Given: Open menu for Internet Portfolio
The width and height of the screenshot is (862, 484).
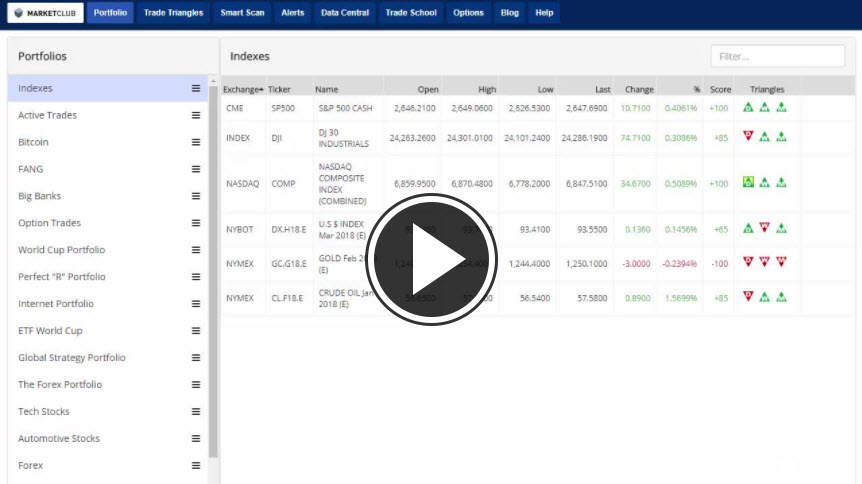Looking at the screenshot, I should [196, 304].
